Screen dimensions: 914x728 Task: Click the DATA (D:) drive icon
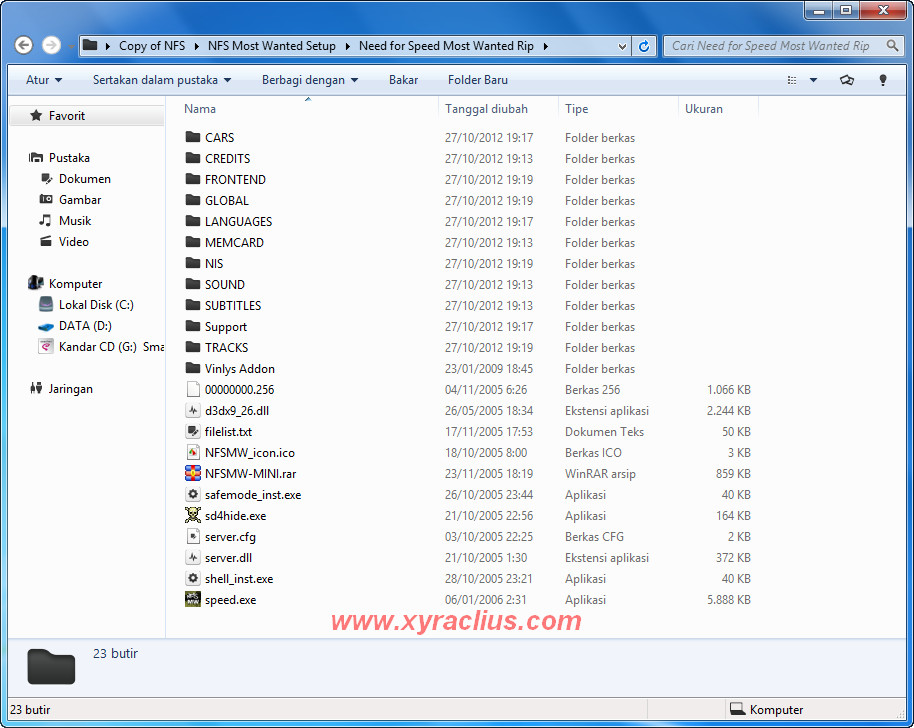[x=45, y=326]
